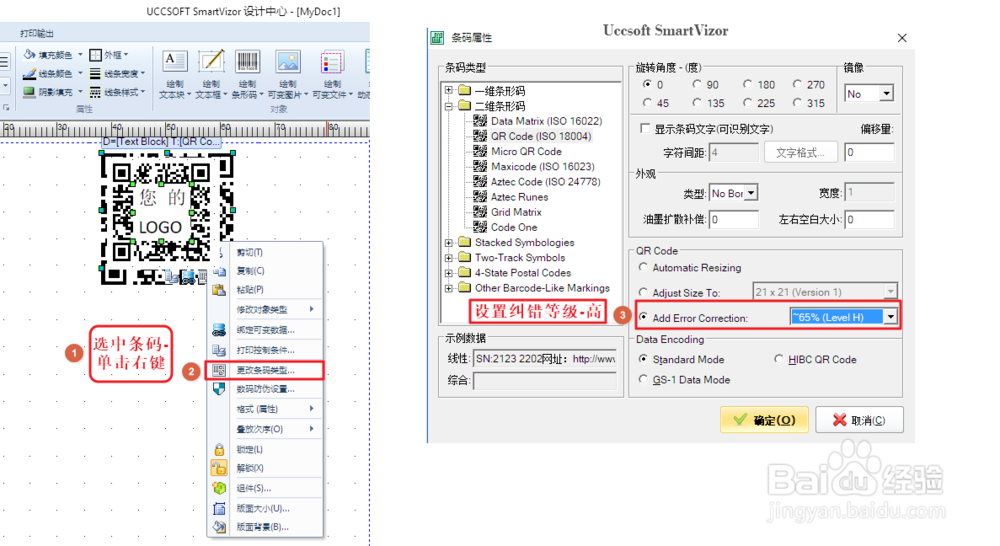
Task: Expand Other Barcode-Like Markings folder
Action: (449, 288)
